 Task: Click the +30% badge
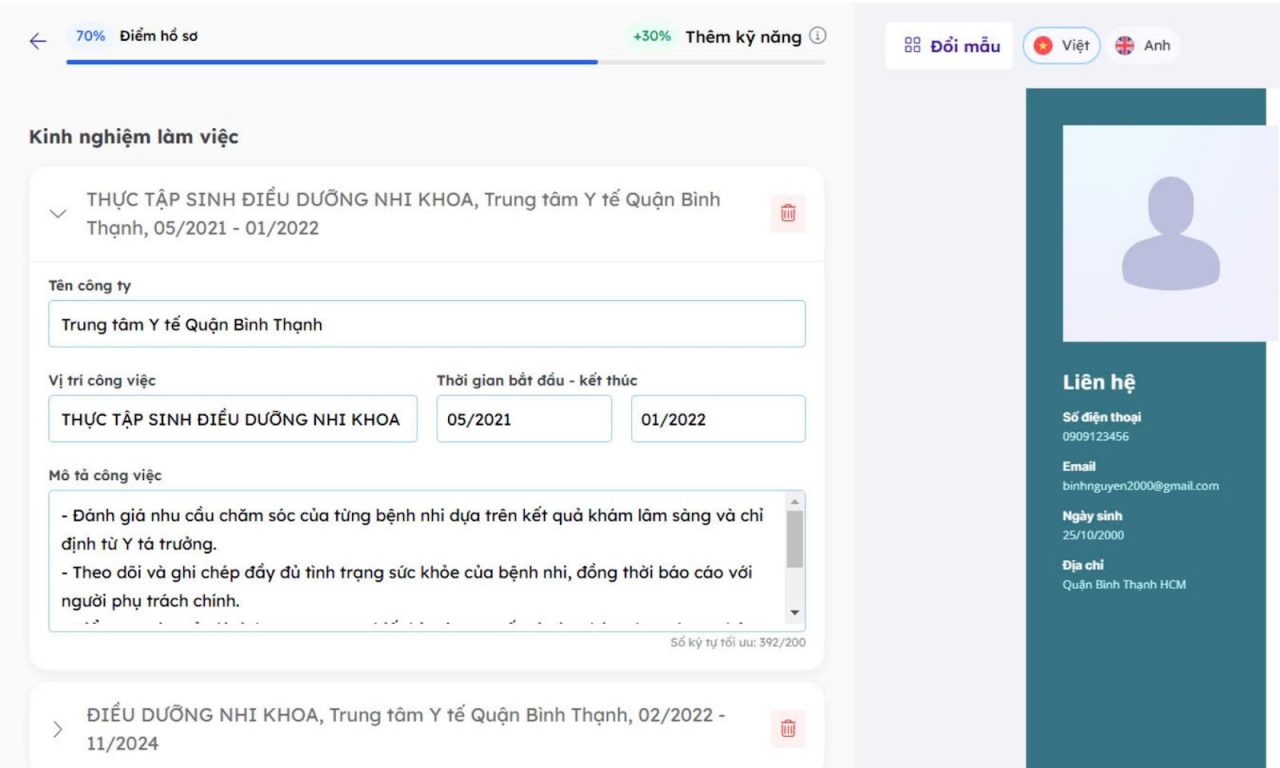tap(652, 37)
